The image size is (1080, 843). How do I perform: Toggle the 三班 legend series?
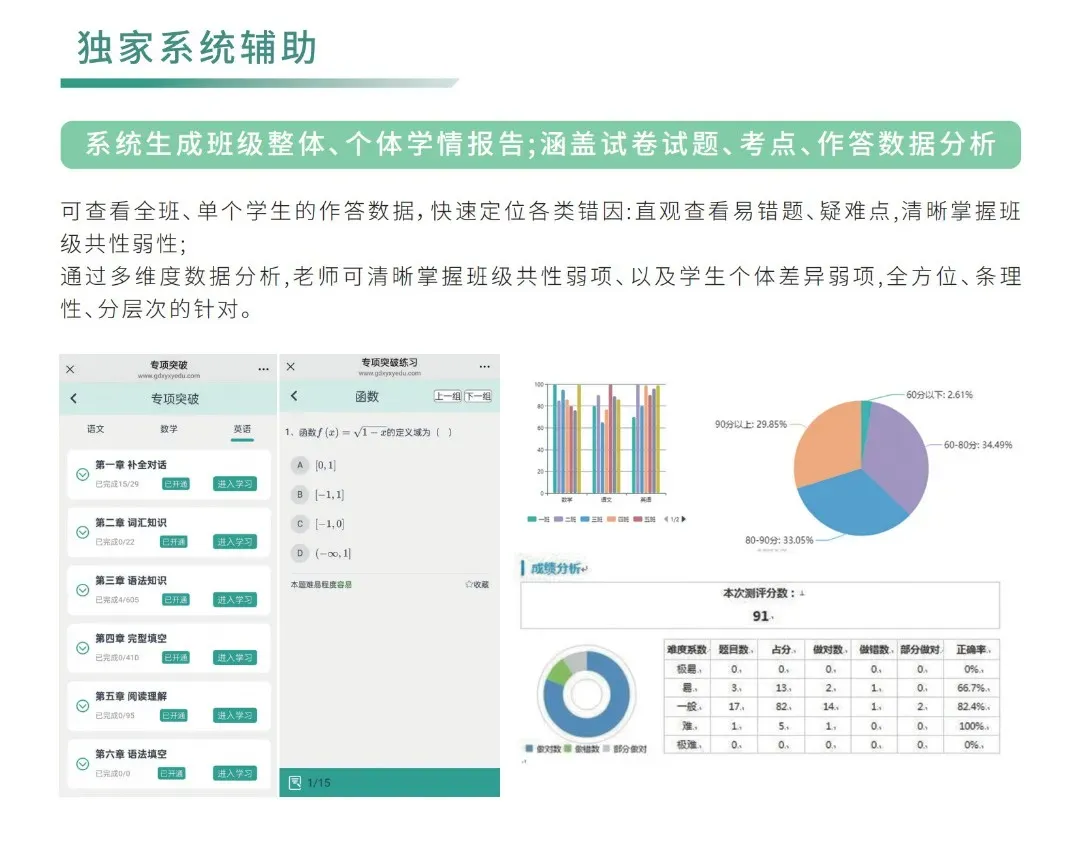pos(592,519)
